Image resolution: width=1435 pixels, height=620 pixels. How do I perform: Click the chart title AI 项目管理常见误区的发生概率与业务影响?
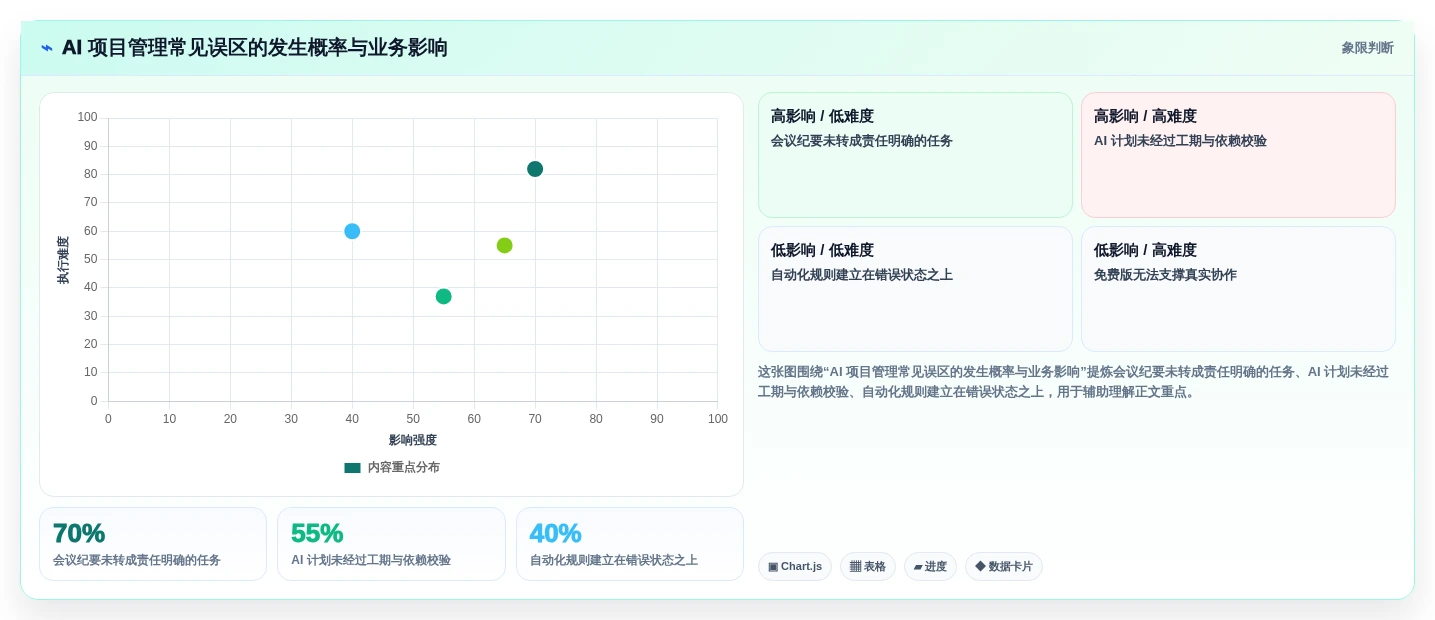[x=254, y=48]
